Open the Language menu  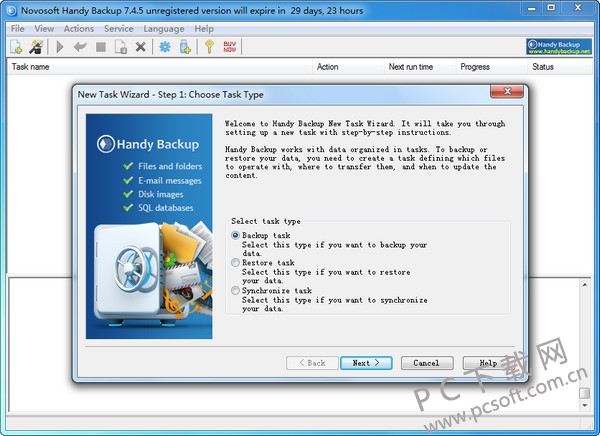click(x=164, y=29)
